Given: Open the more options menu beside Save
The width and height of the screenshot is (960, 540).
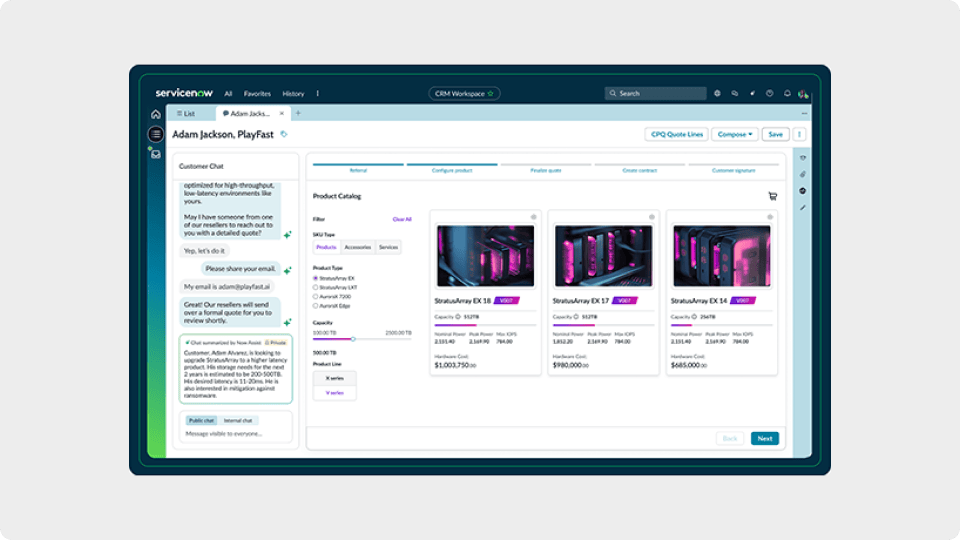Looking at the screenshot, I should 799,134.
